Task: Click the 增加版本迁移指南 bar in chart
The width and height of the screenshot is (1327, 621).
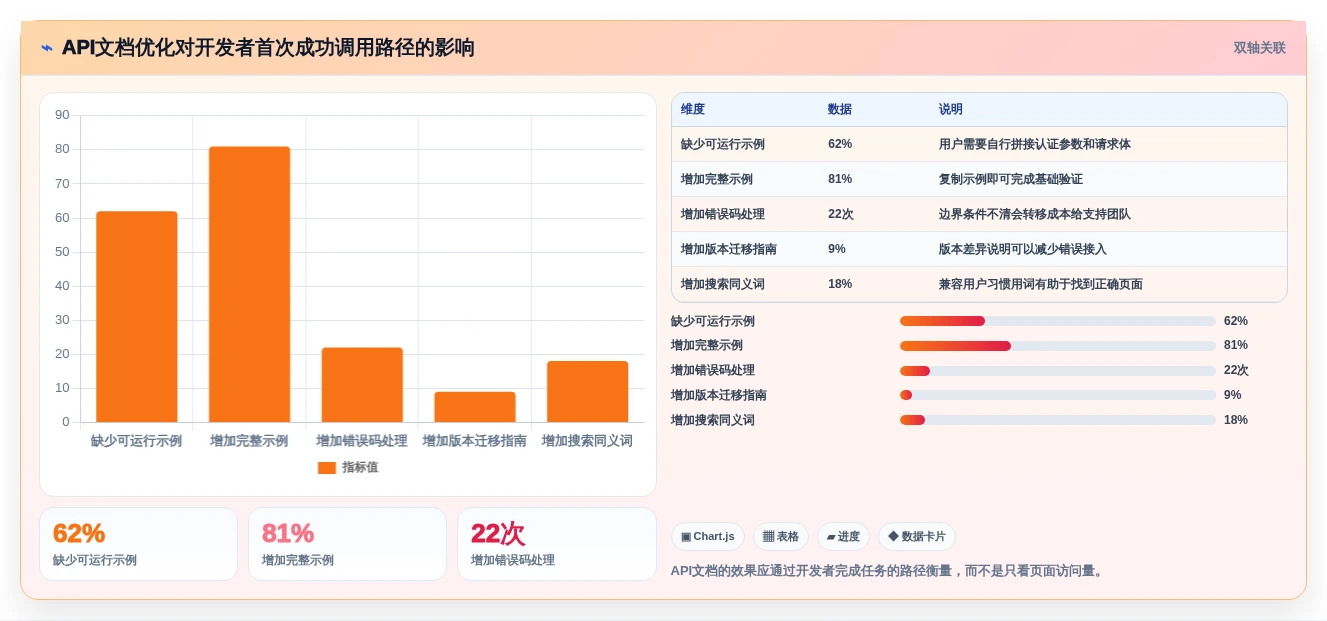Action: (x=475, y=406)
